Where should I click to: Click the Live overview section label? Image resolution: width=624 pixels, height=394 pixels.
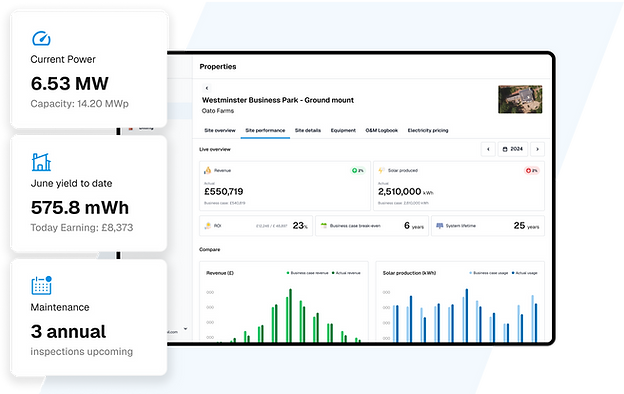tap(215, 149)
